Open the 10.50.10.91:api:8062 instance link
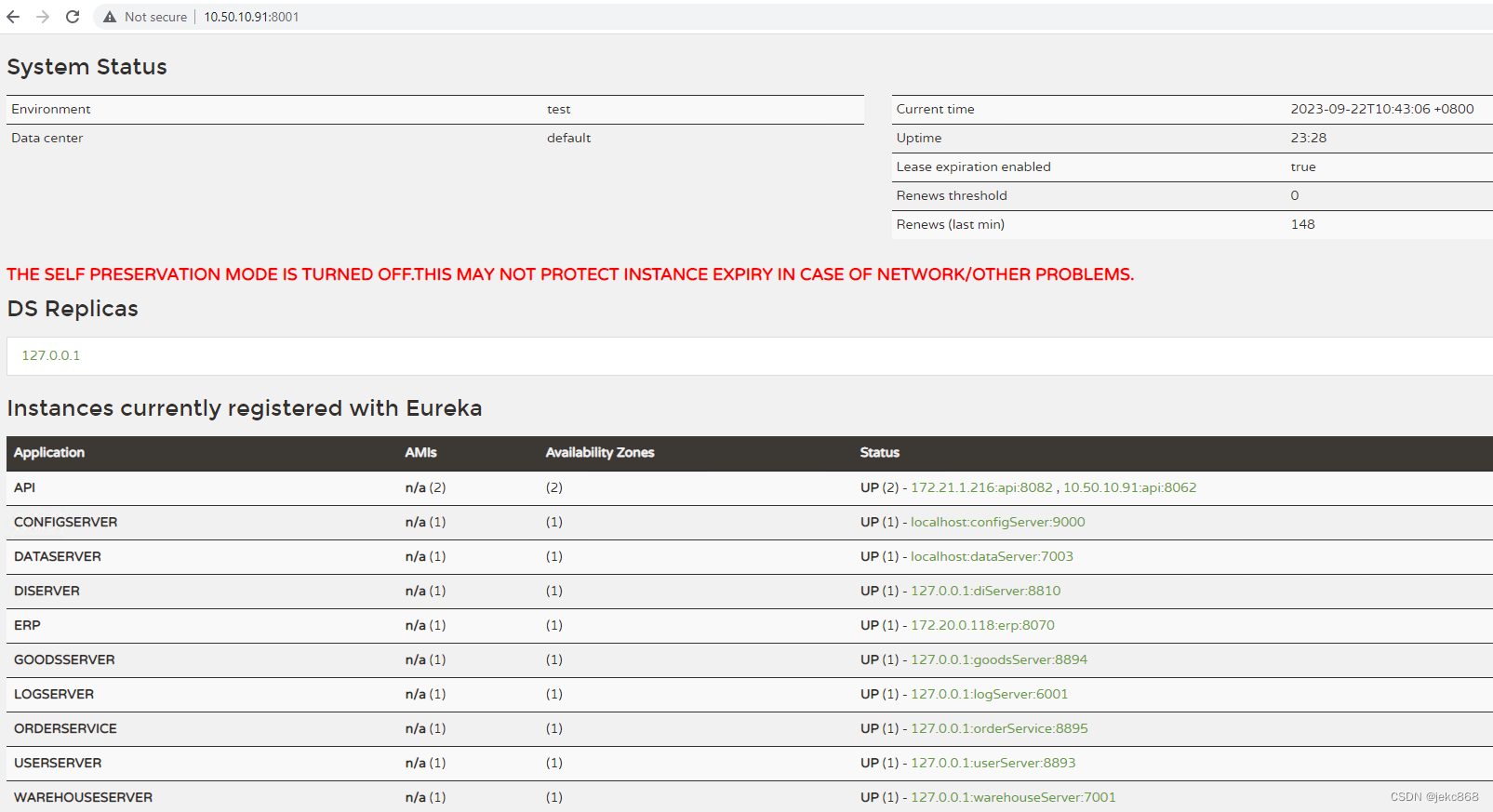The width and height of the screenshot is (1493, 812). point(1129,487)
